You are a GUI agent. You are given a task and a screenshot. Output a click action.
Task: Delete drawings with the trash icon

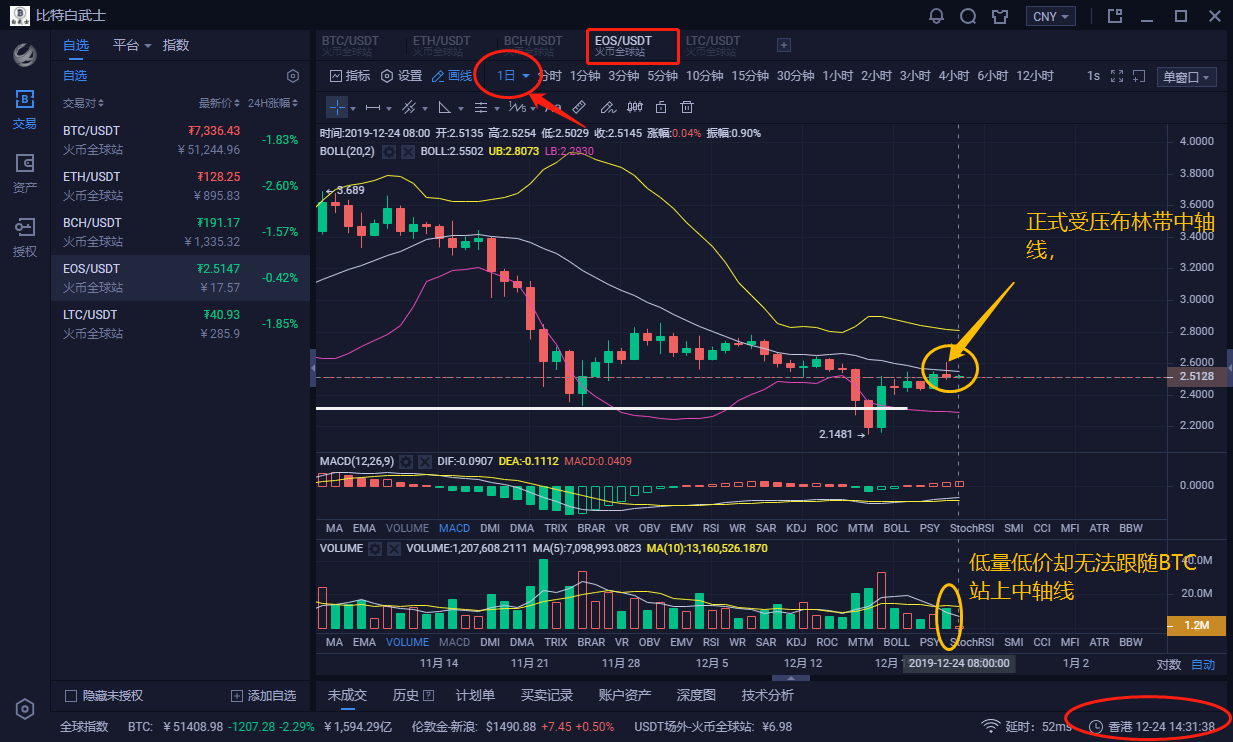click(687, 107)
